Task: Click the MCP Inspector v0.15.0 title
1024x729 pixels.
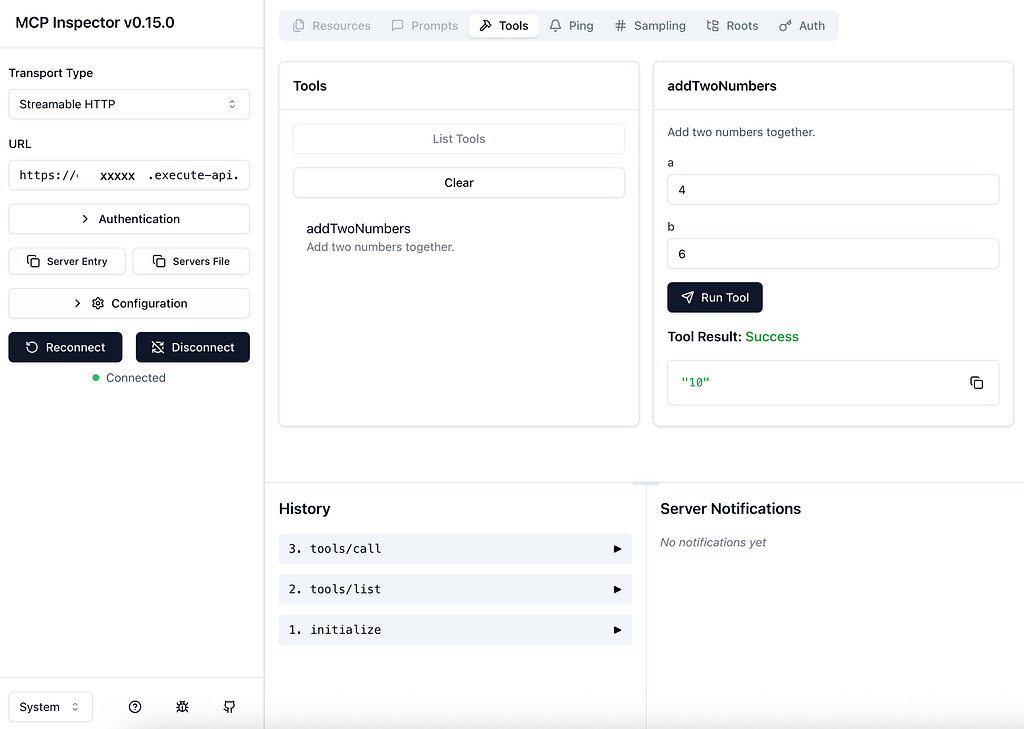Action: click(95, 23)
